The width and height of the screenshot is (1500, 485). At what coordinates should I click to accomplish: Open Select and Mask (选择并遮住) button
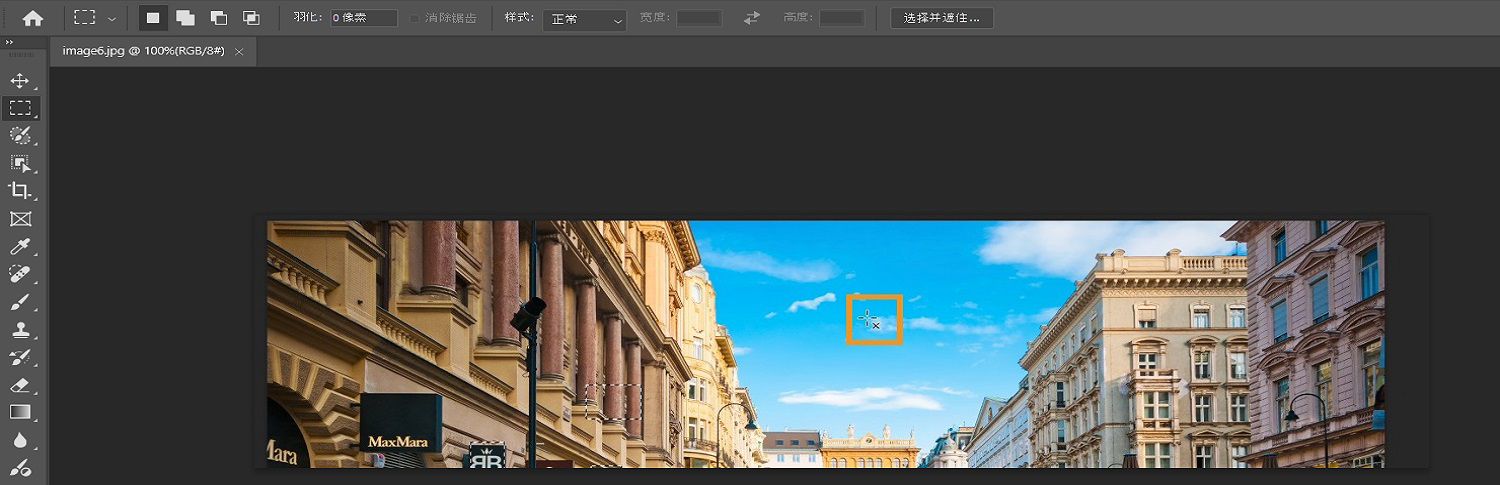tap(942, 18)
